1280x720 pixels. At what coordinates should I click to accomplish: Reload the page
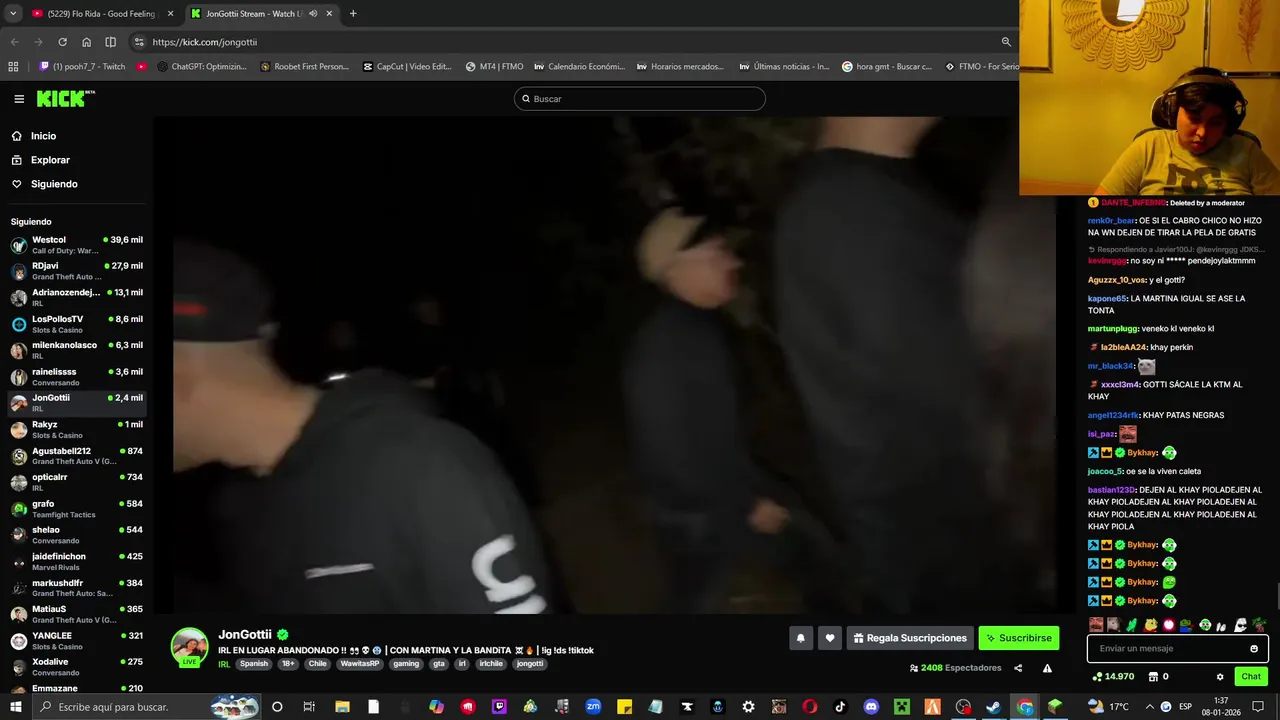click(x=62, y=42)
